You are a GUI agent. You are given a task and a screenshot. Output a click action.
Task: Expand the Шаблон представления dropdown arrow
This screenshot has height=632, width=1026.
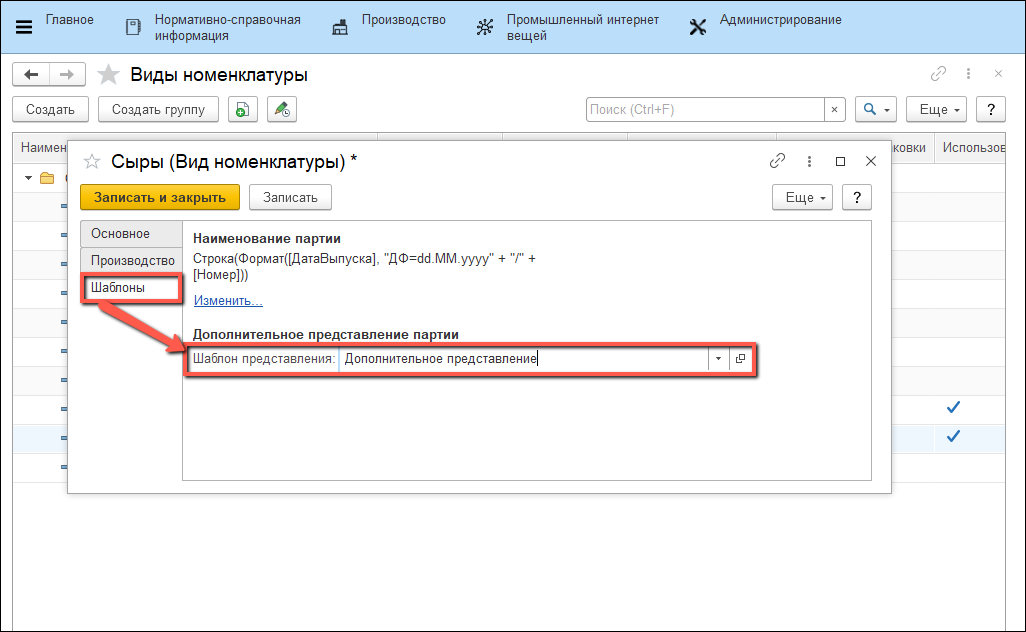(718, 359)
